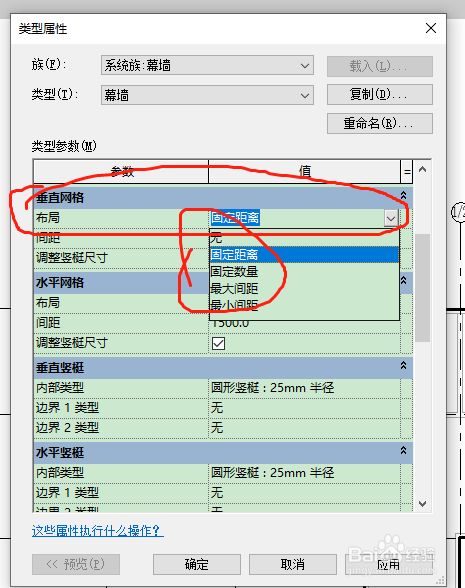Click the parameter list scrollbar thumb
465x588 pixels.
(x=423, y=288)
